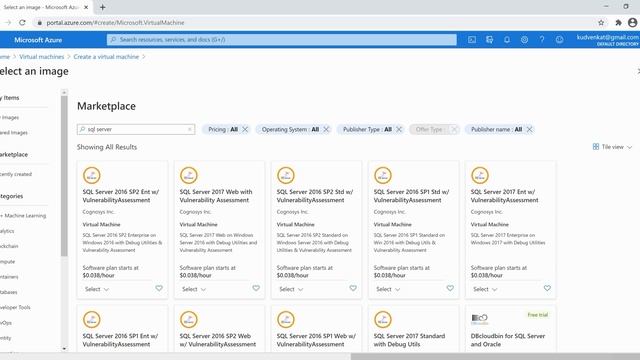Screen dimensions: 640x360
Task: Select Machine Learning category
Action: (23, 216)
